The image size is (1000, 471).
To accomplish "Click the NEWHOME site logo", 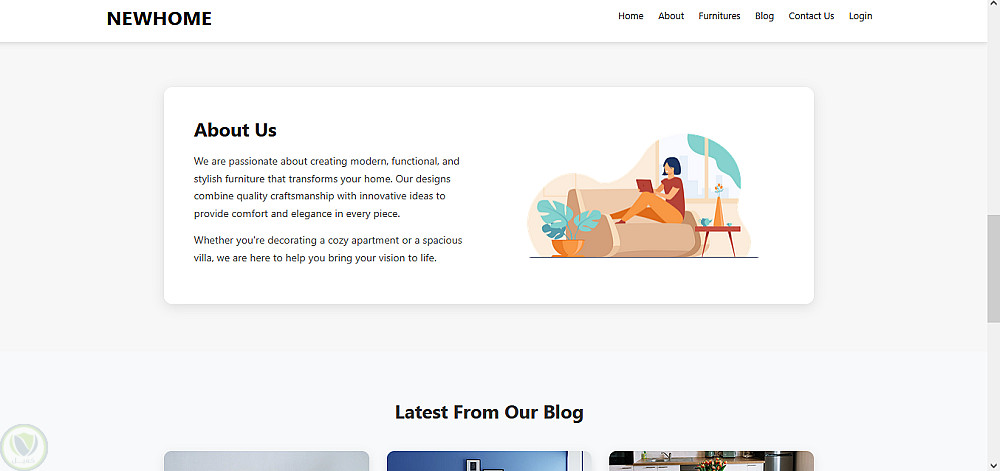I will pos(159,18).
